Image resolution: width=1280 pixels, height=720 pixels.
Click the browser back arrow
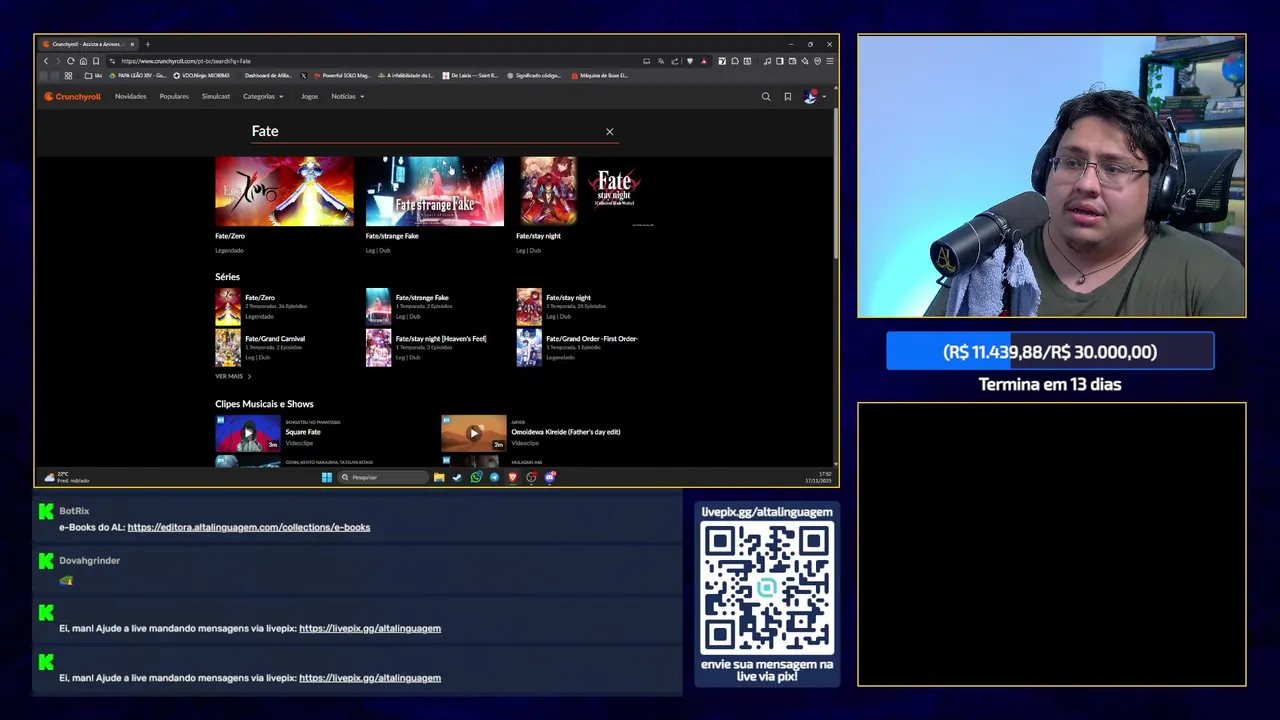pos(46,61)
